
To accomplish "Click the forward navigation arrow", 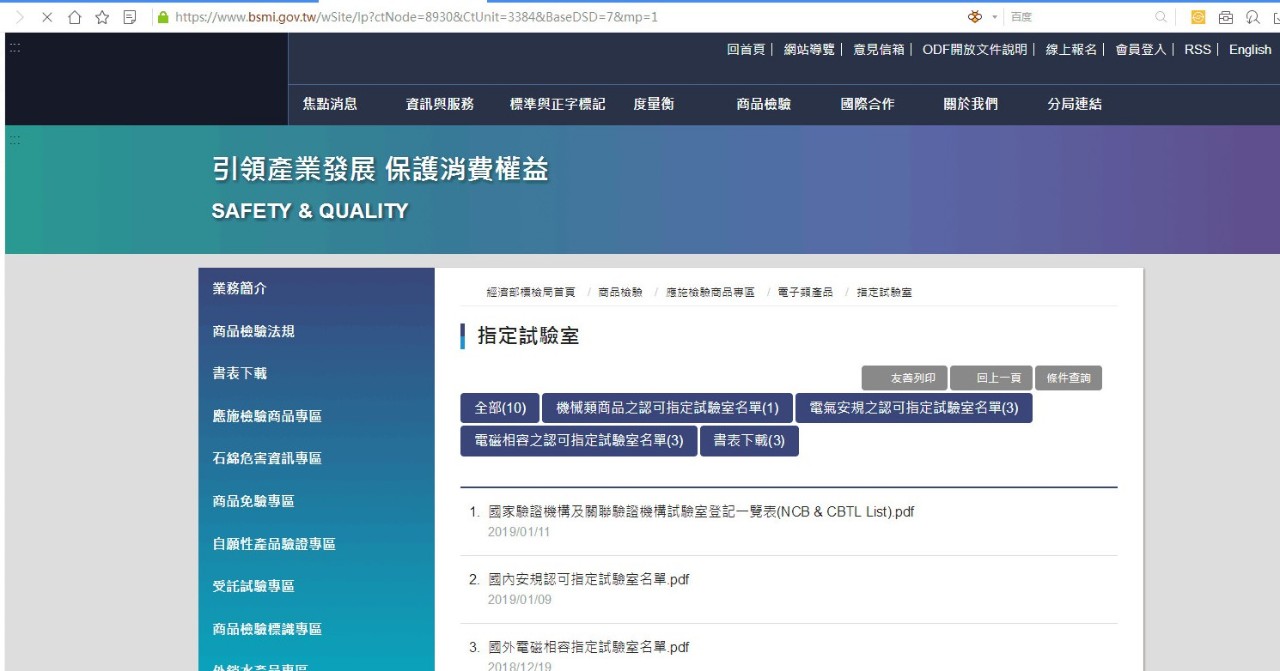I will pyautogui.click(x=20, y=17).
